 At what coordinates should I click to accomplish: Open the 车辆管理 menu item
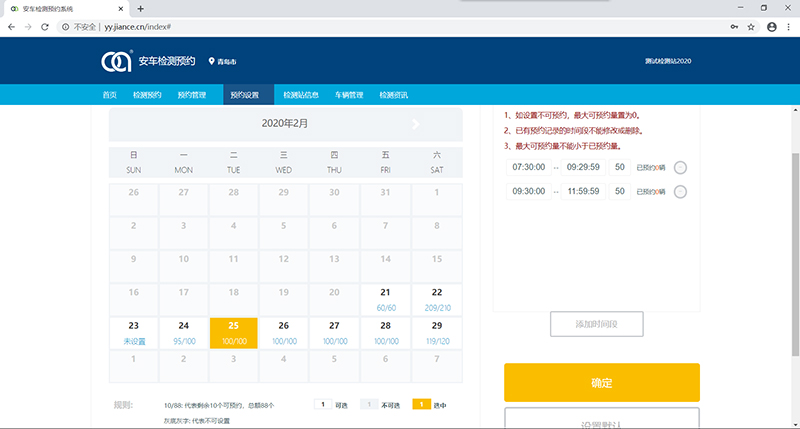point(349,95)
